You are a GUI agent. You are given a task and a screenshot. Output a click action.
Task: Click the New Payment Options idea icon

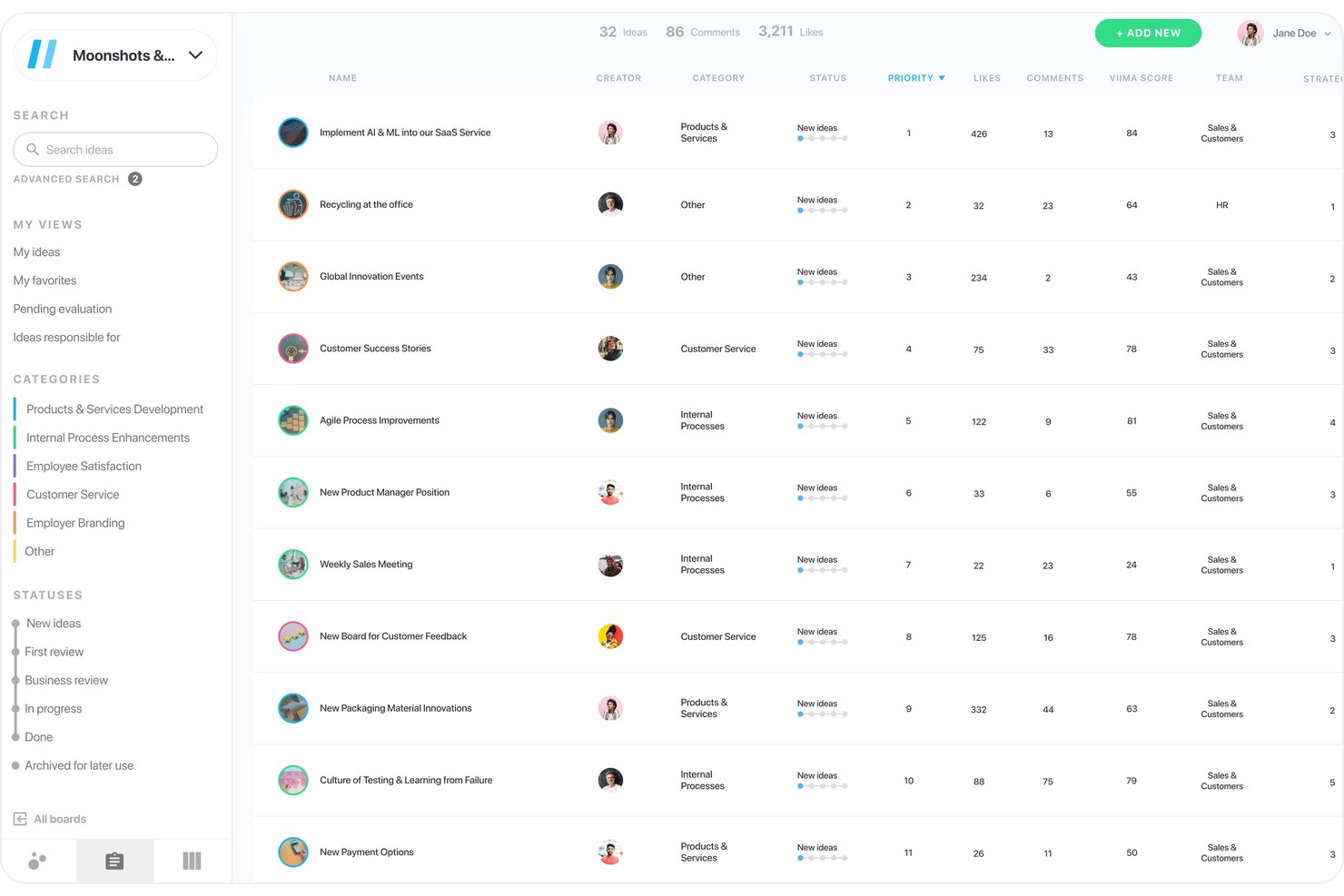tap(292, 852)
